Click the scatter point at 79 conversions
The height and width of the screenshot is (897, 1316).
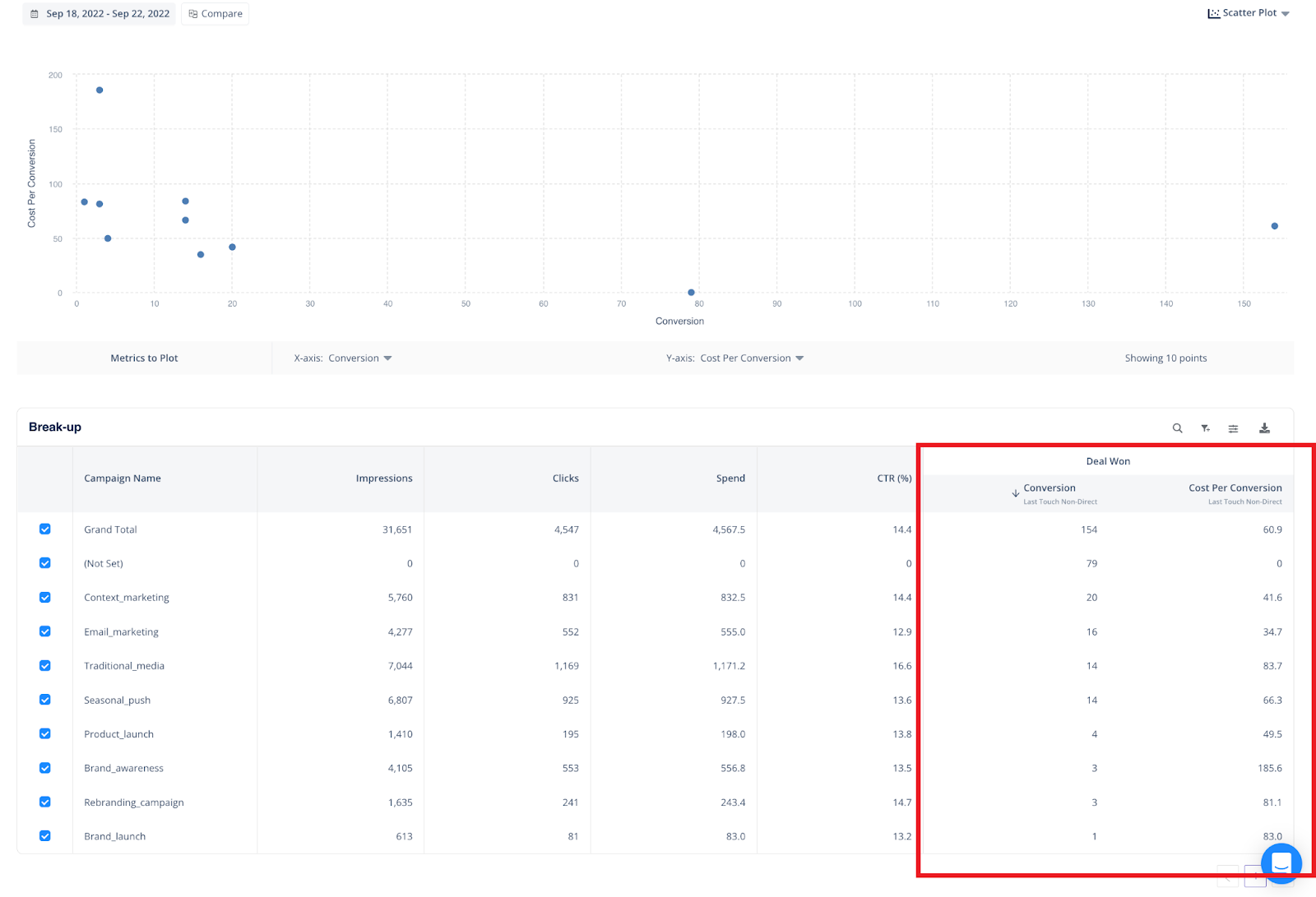click(691, 293)
